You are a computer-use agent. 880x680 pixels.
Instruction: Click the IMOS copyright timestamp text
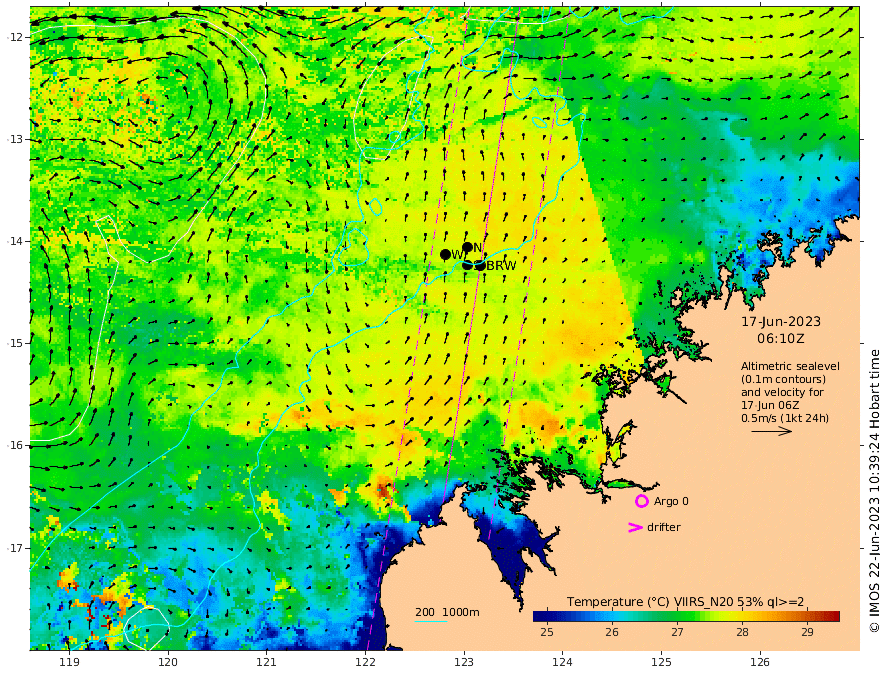coord(874,491)
